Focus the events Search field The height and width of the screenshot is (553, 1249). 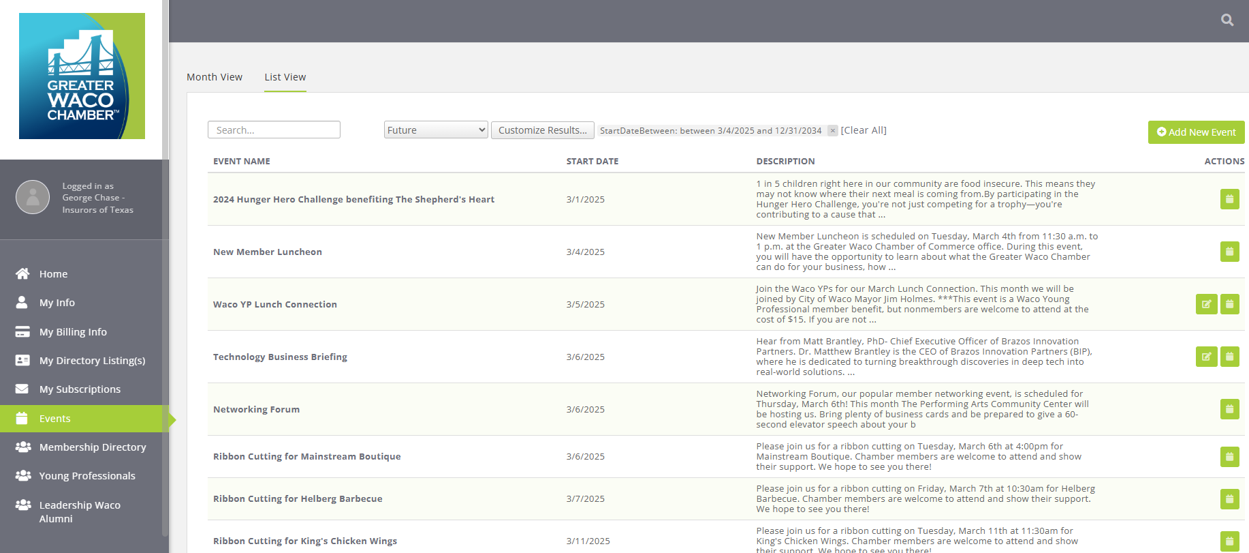pyautogui.click(x=274, y=130)
